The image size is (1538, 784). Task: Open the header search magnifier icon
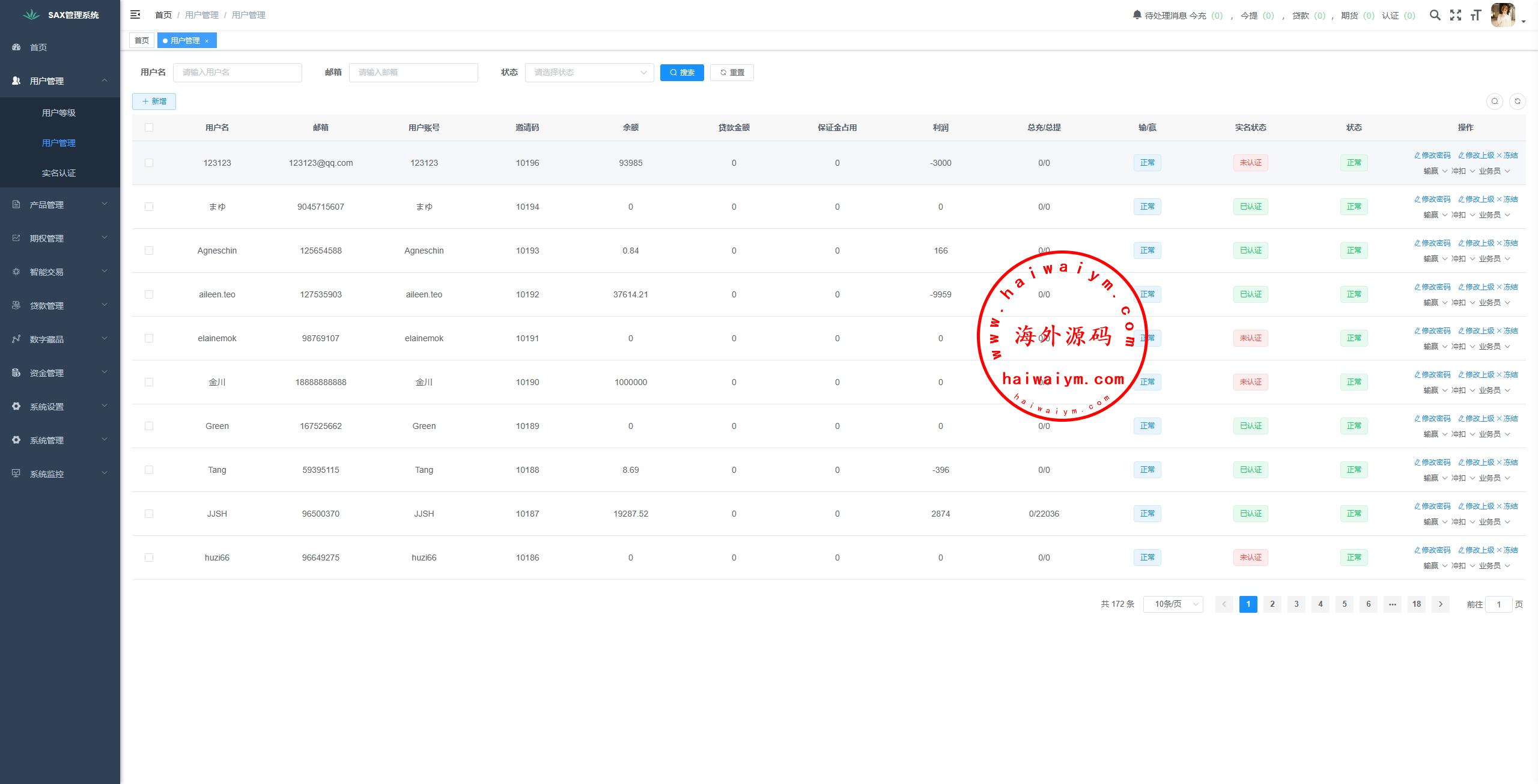click(x=1435, y=15)
